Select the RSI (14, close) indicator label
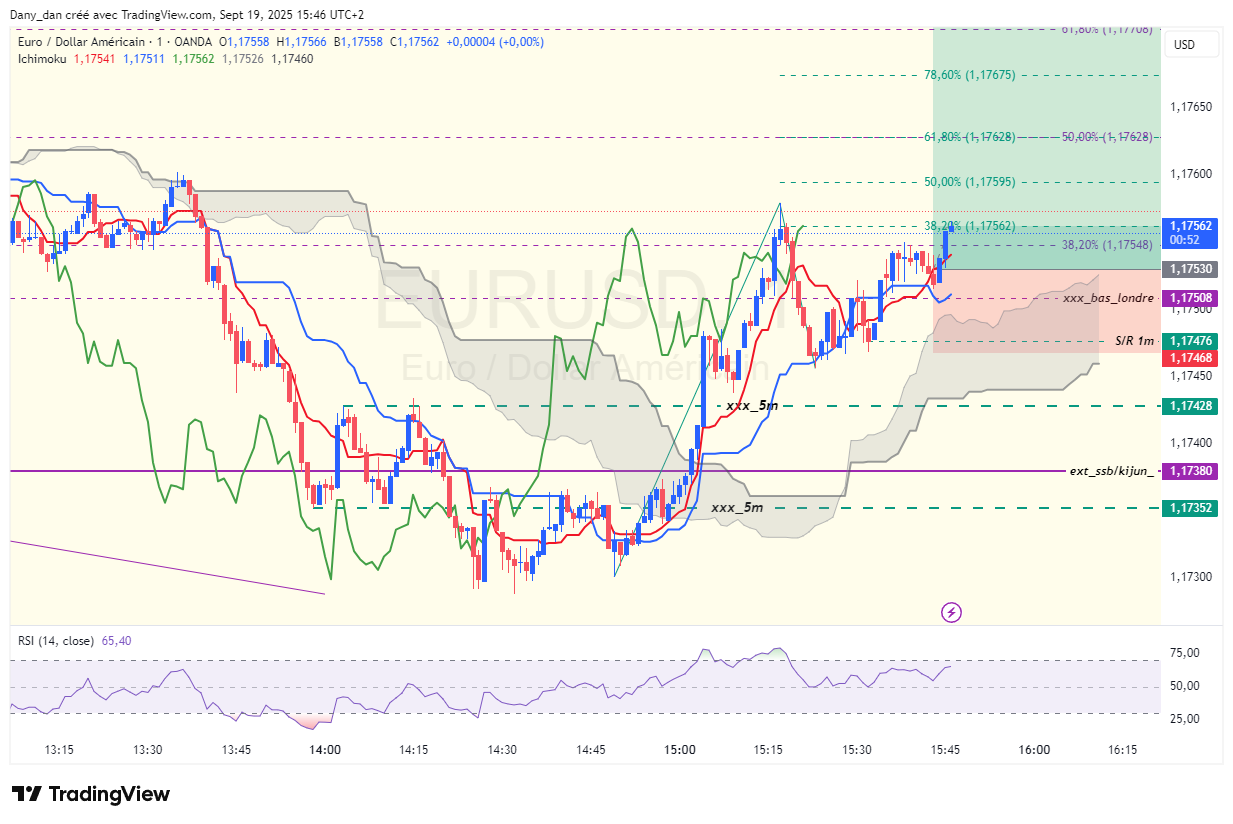This screenshot has height=824, width=1233. (x=56, y=640)
